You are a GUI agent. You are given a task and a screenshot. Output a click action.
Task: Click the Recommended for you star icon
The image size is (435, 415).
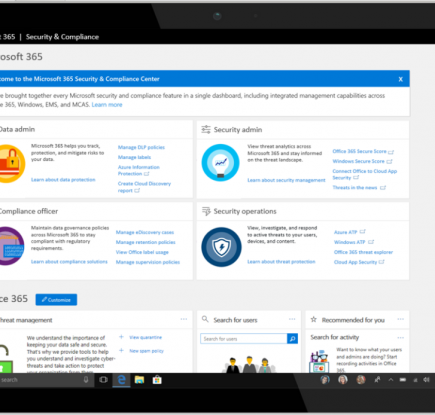coord(313,319)
